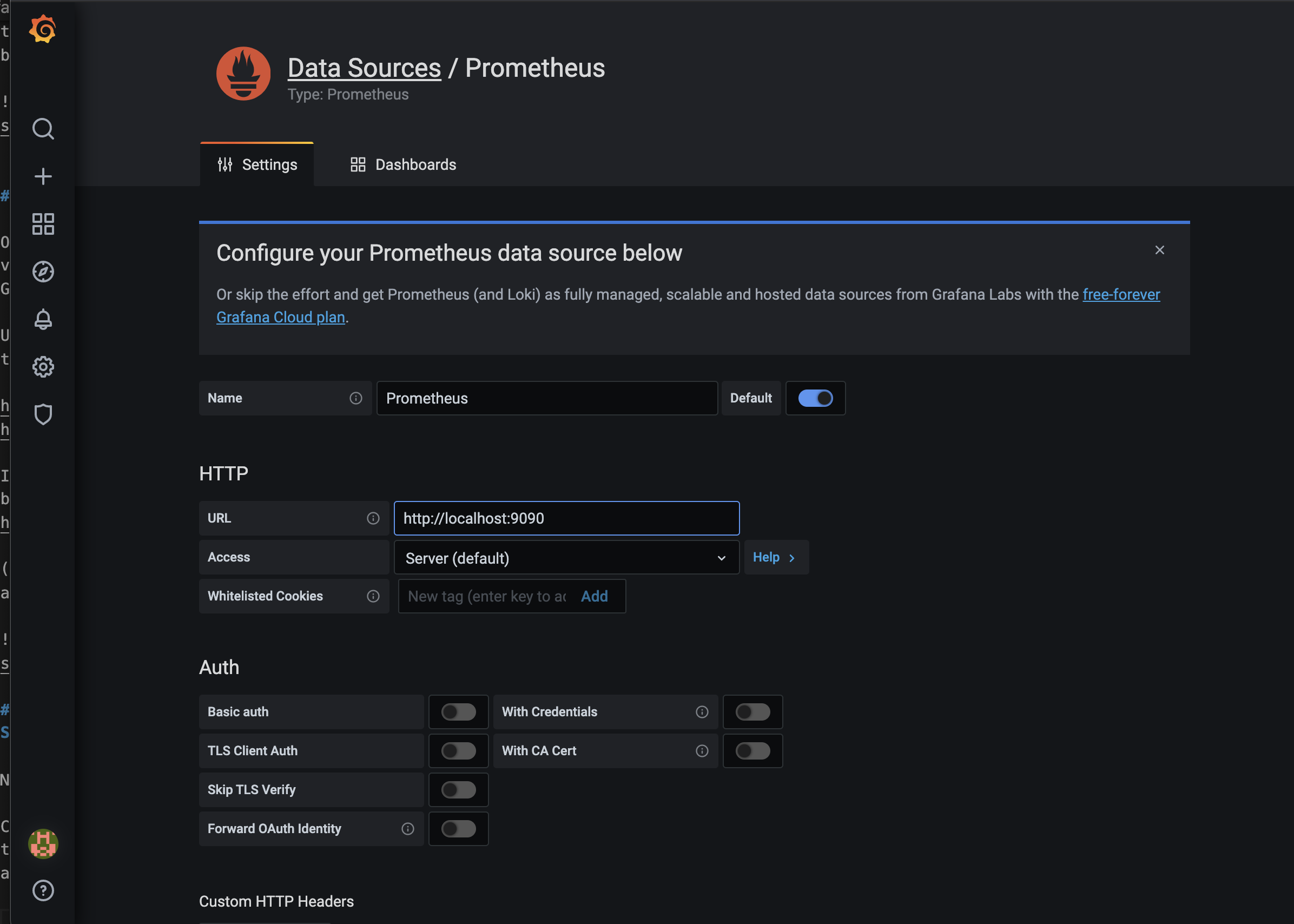Open the Alerting bell icon in sidebar
Viewport: 1294px width, 924px height.
43,319
